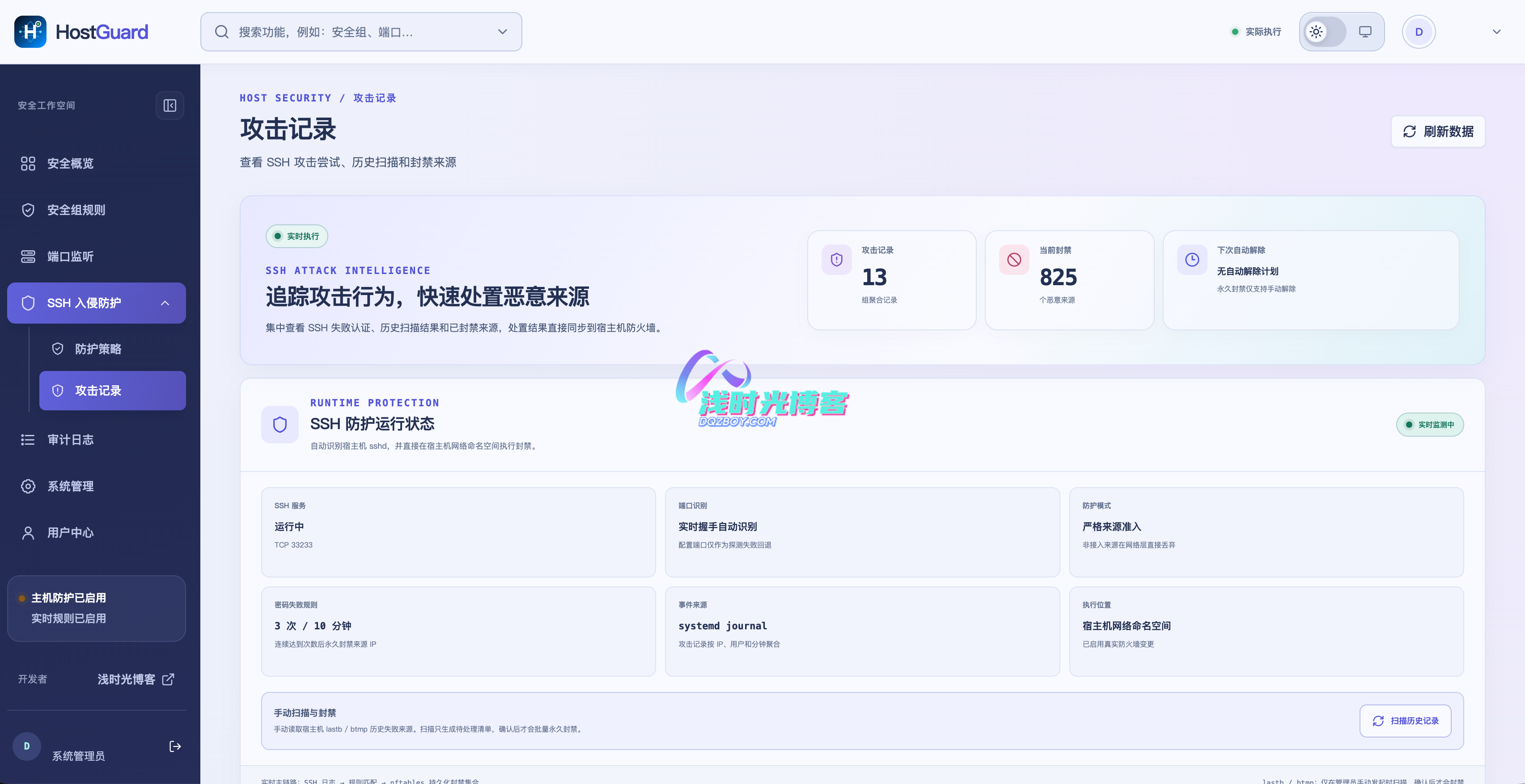Open 系统管理 in sidebar
Screen dimensions: 1525x784
point(97,486)
